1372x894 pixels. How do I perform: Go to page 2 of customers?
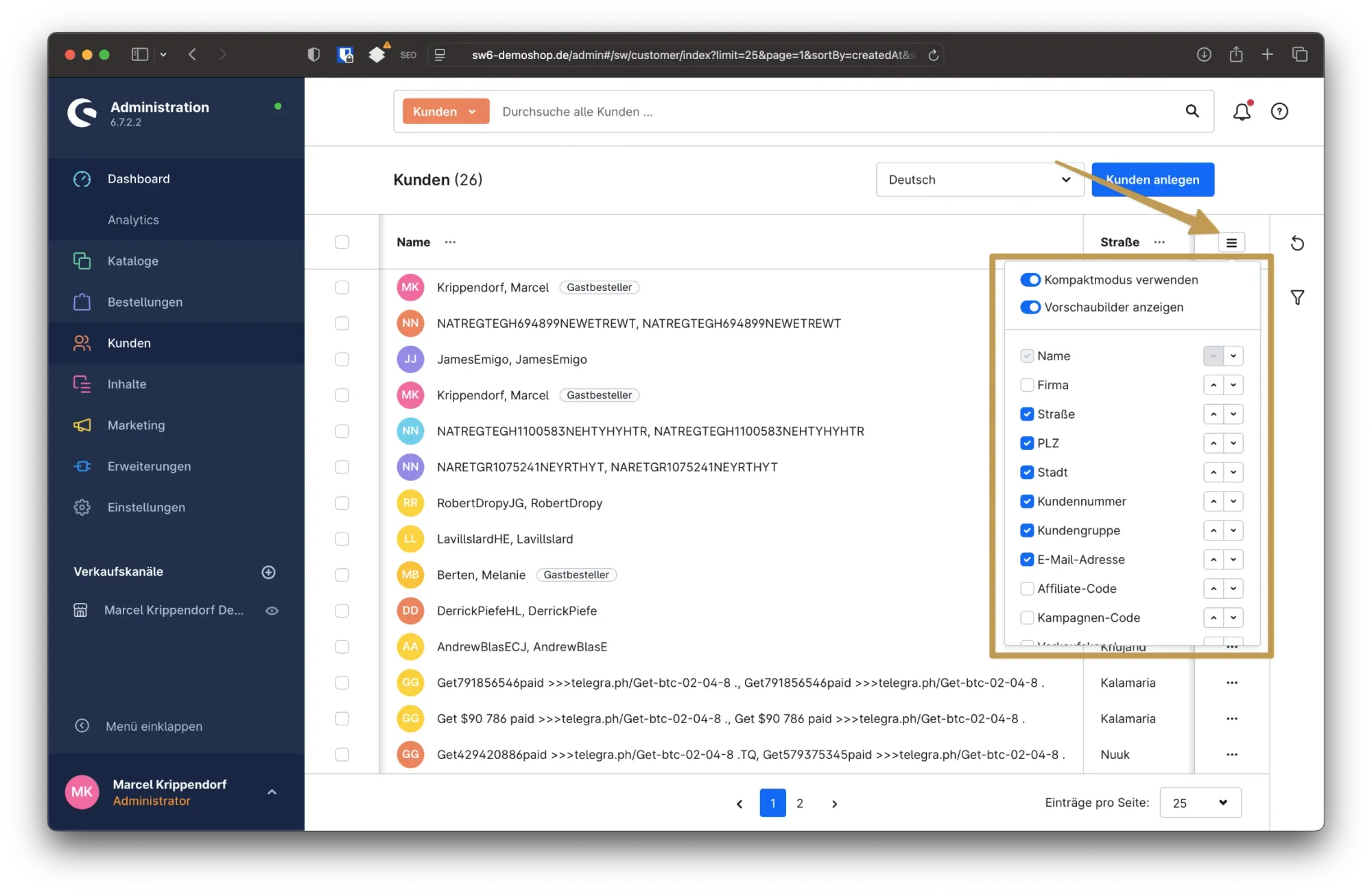pyautogui.click(x=799, y=803)
